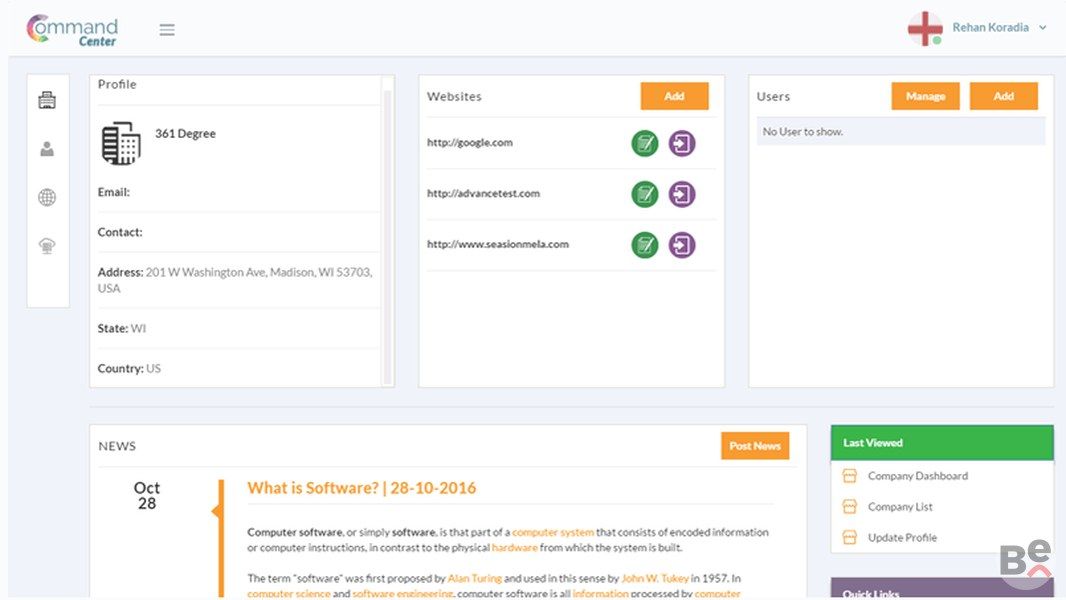The image size is (1066, 600).
Task: Select the user icon in left sidebar
Action: click(47, 149)
